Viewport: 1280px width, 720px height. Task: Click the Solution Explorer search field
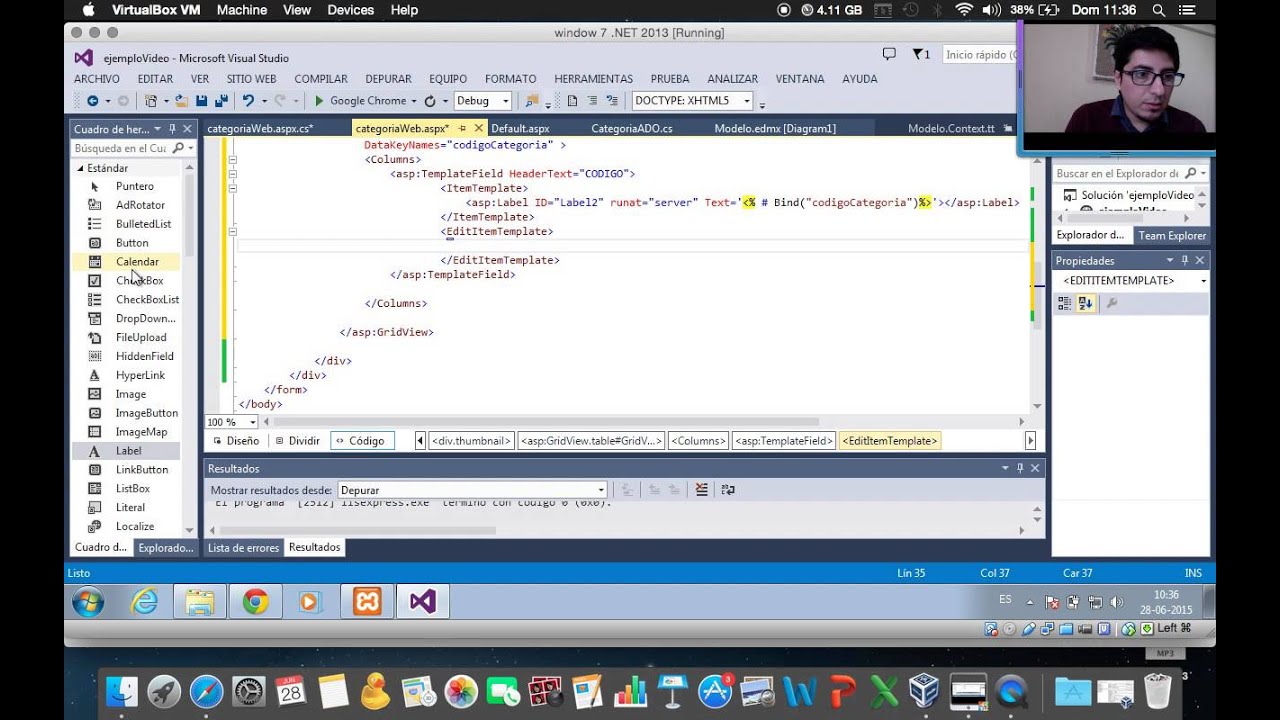click(x=1117, y=173)
